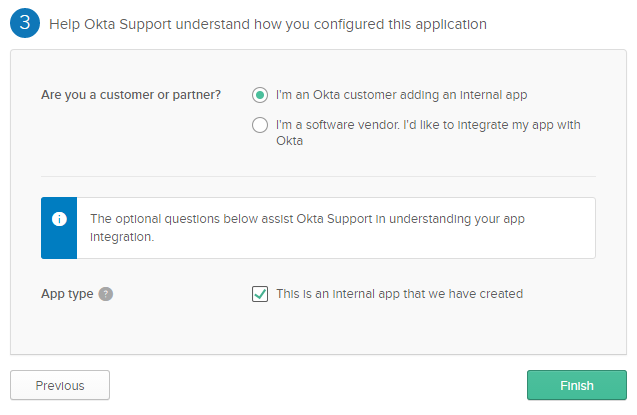
Task: Click "configured this application" in the heading
Action: 405,23
